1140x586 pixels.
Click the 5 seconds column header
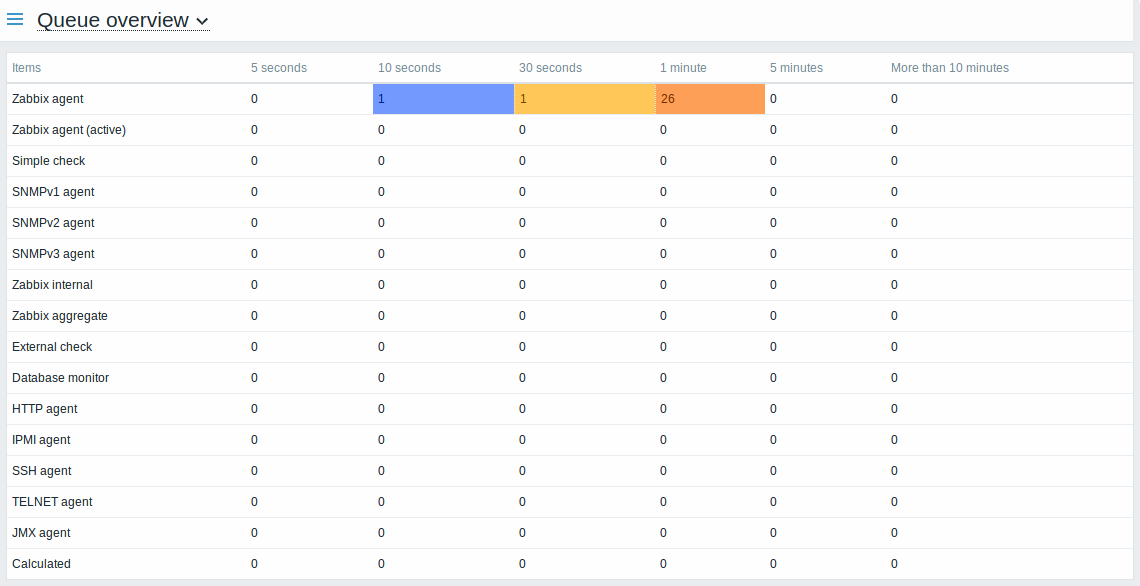[279, 68]
